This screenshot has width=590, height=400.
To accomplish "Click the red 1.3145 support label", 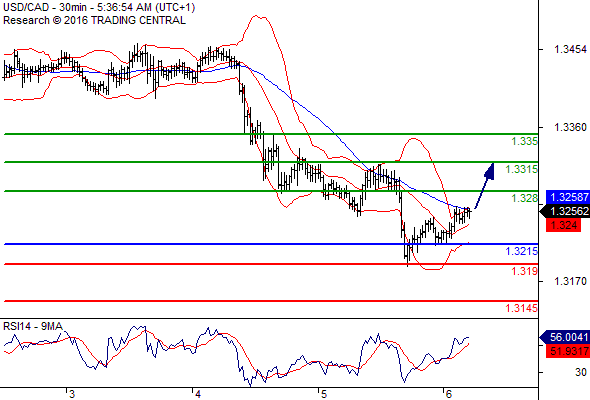I will point(522,308).
